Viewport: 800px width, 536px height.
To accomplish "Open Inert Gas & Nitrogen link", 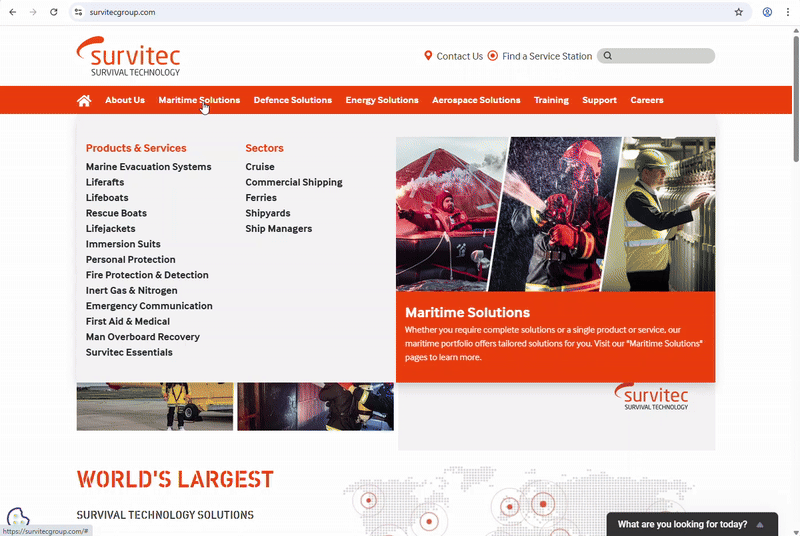I will tap(132, 291).
